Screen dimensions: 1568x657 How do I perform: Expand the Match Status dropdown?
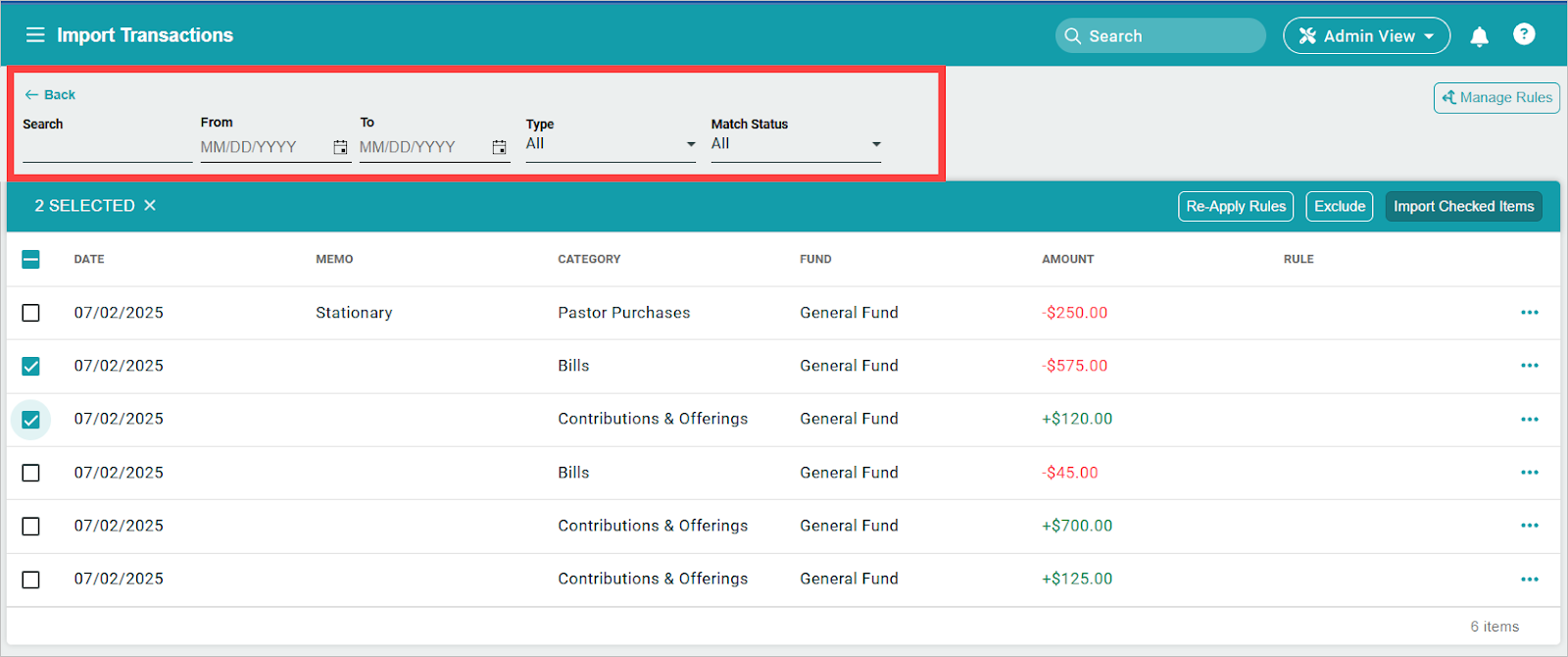(796, 144)
